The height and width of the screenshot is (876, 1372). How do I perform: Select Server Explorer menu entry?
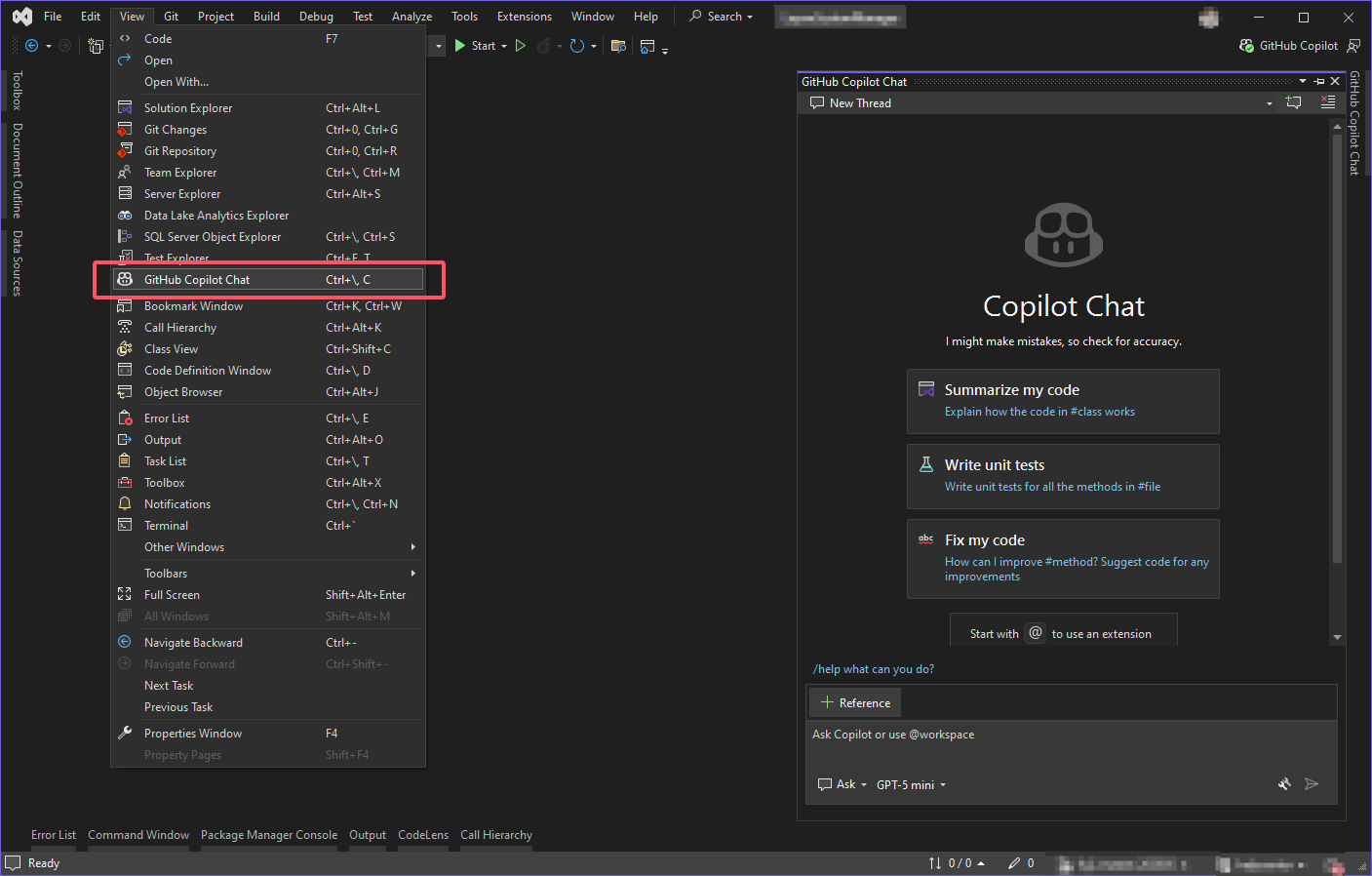click(268, 194)
